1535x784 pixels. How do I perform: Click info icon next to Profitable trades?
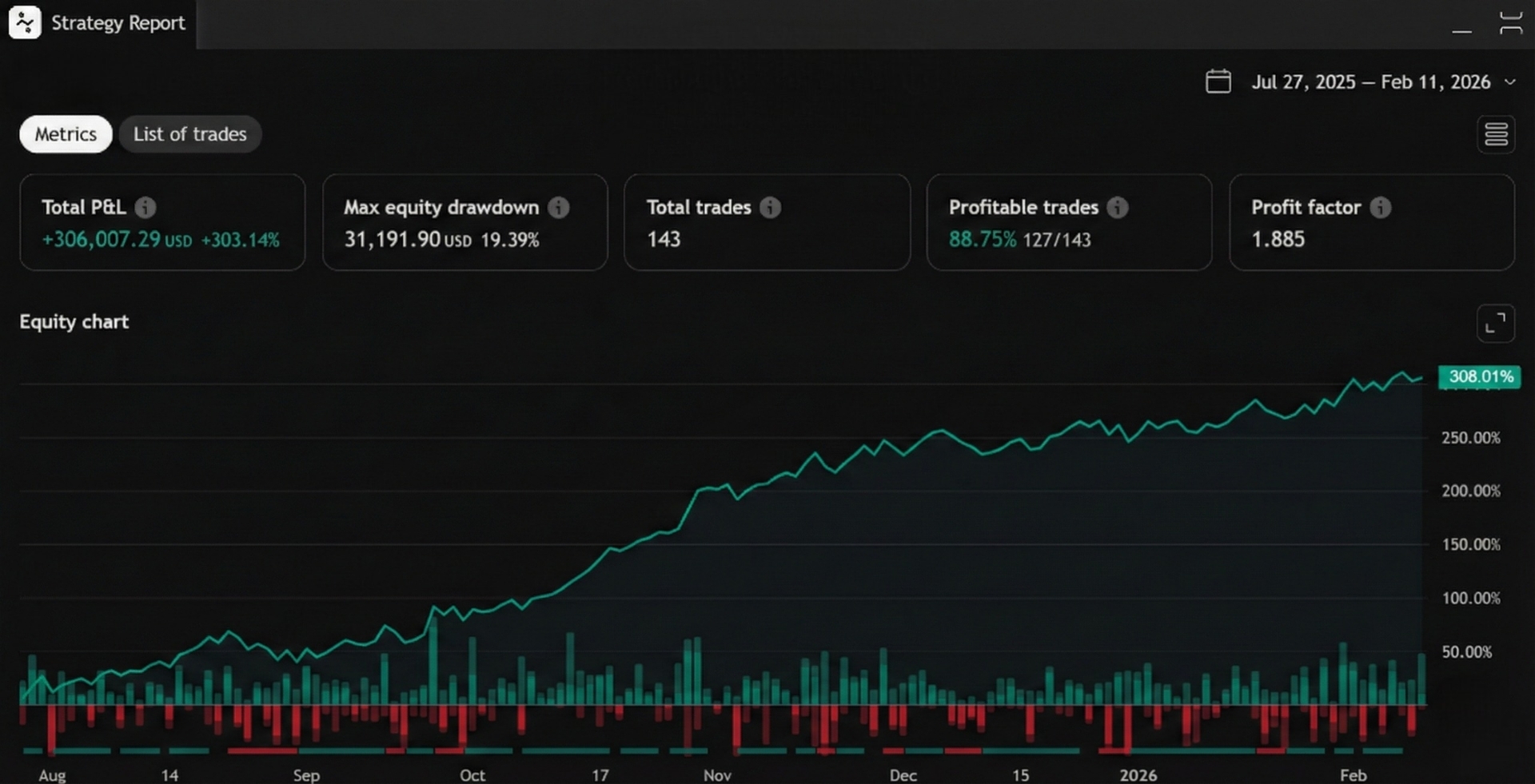tap(1117, 208)
